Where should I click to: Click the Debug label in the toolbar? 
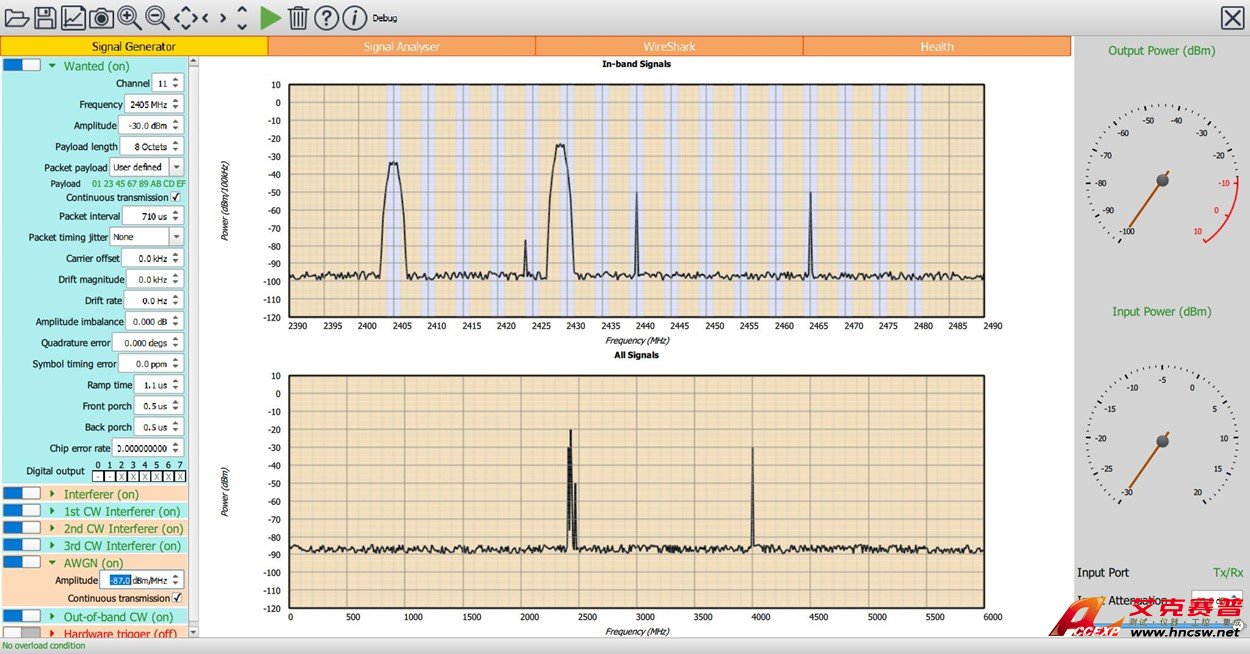(385, 18)
